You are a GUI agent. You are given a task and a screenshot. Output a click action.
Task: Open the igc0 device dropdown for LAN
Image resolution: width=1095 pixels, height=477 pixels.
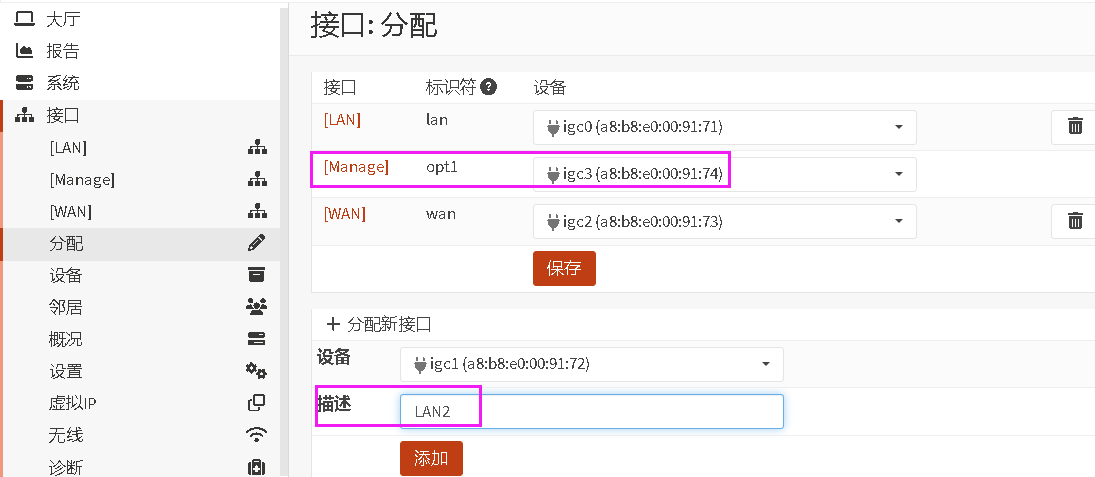tap(724, 127)
